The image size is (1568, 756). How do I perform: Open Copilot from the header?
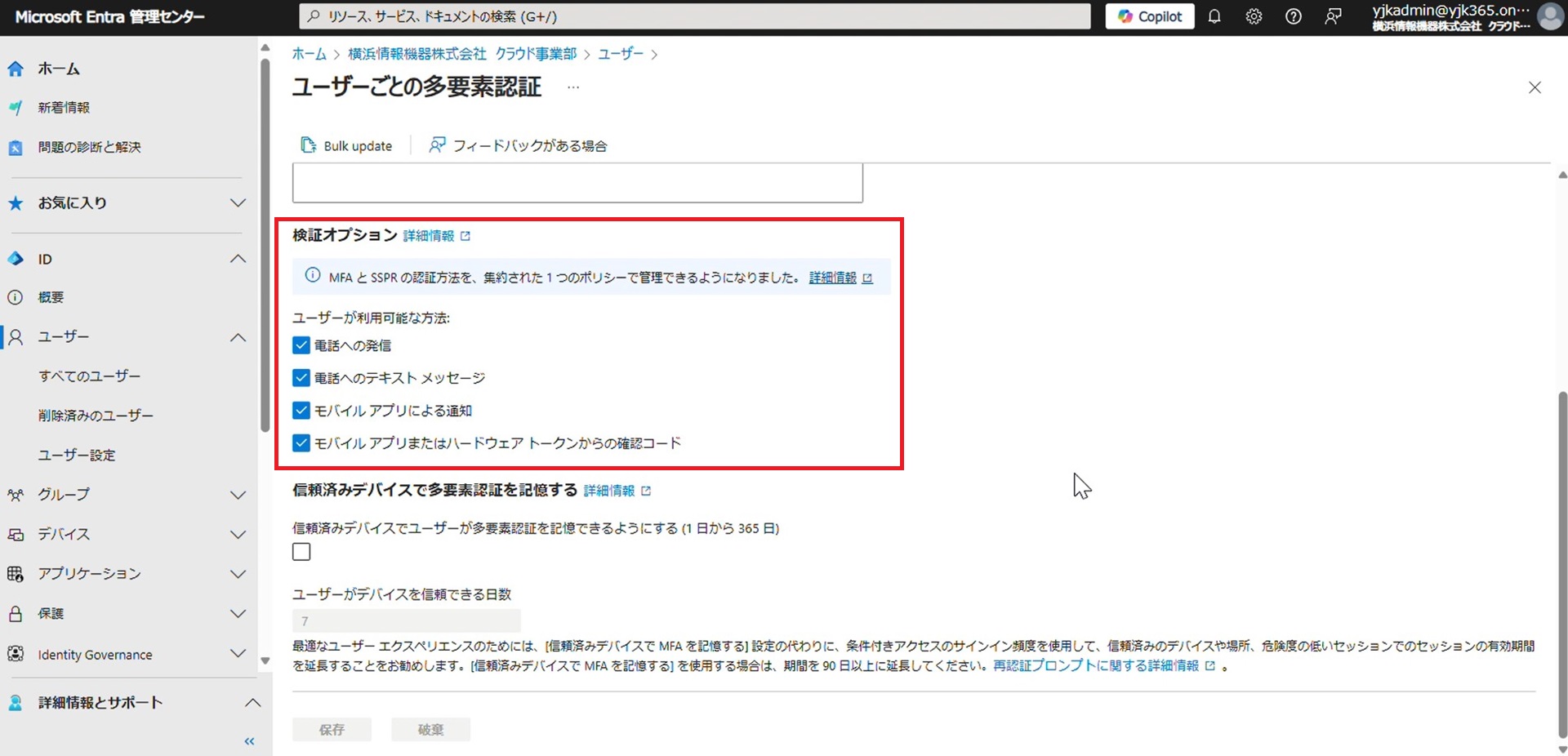(1150, 16)
